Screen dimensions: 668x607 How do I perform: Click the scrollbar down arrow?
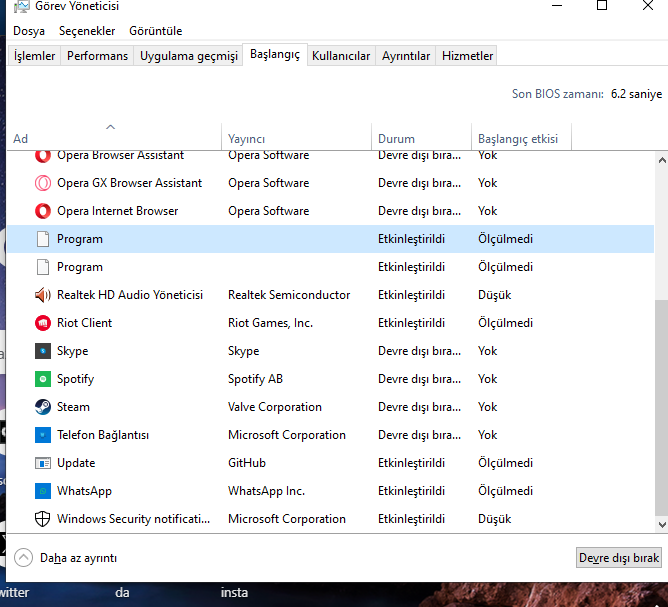click(x=662, y=525)
